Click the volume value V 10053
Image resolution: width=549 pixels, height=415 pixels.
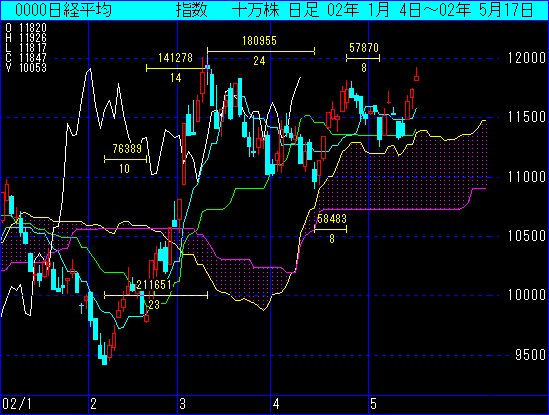pos(26,68)
